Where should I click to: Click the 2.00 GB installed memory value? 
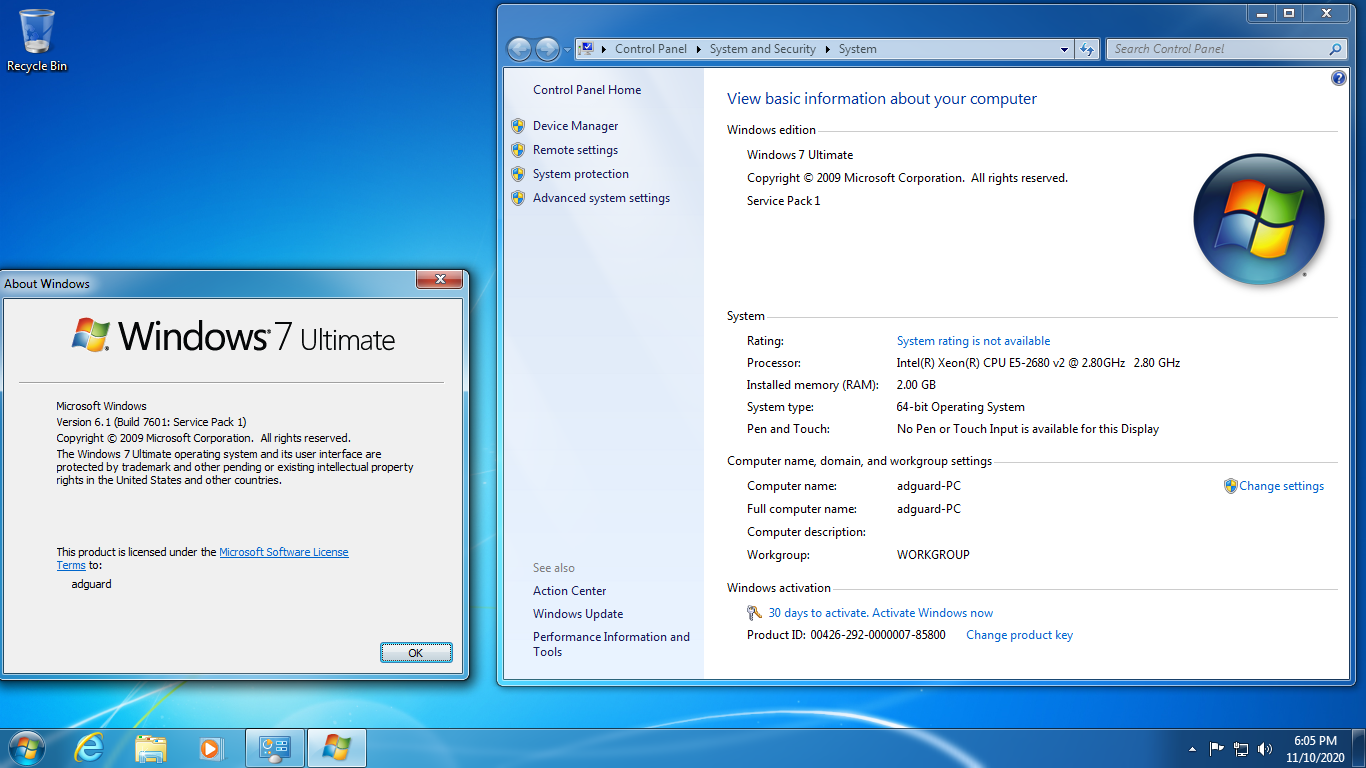(x=916, y=385)
